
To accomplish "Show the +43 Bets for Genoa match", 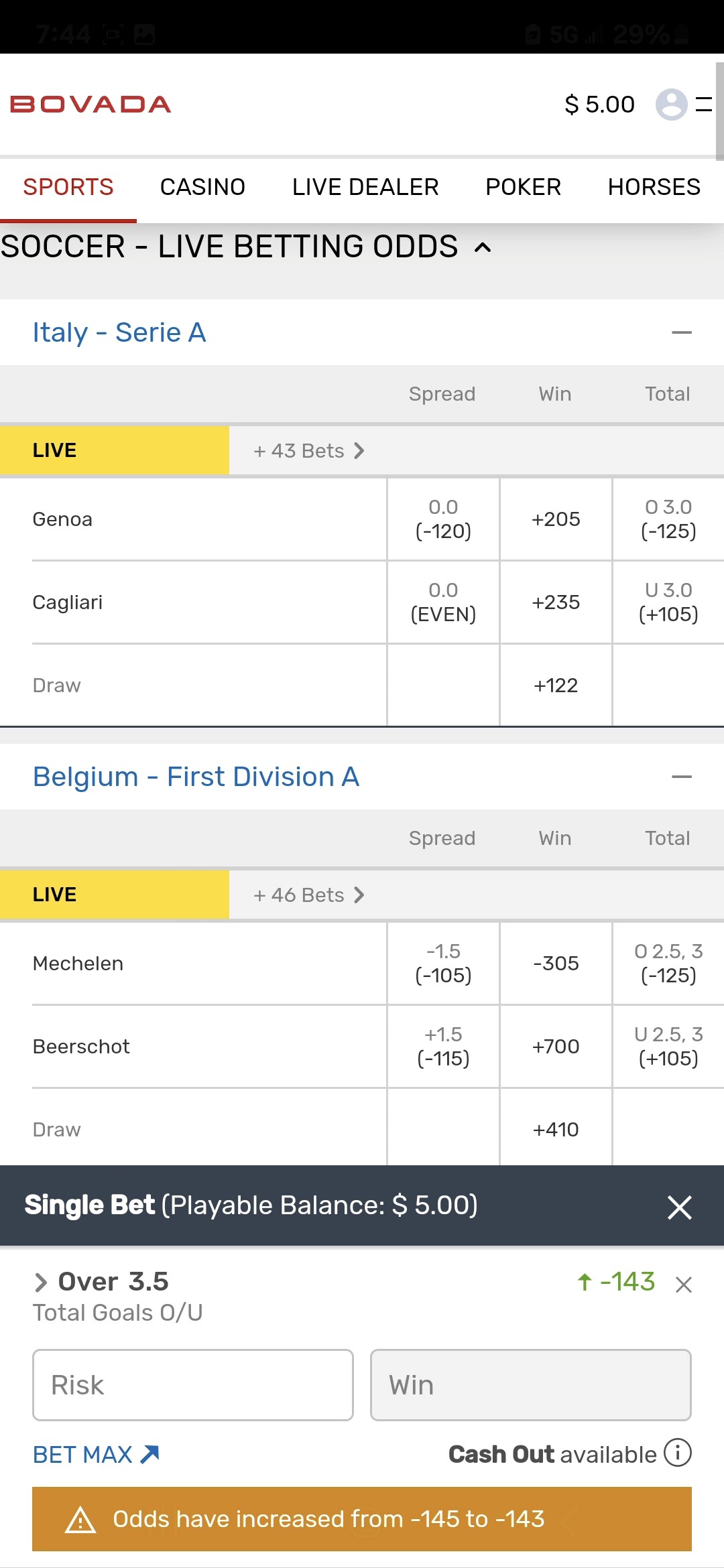I will pyautogui.click(x=308, y=451).
